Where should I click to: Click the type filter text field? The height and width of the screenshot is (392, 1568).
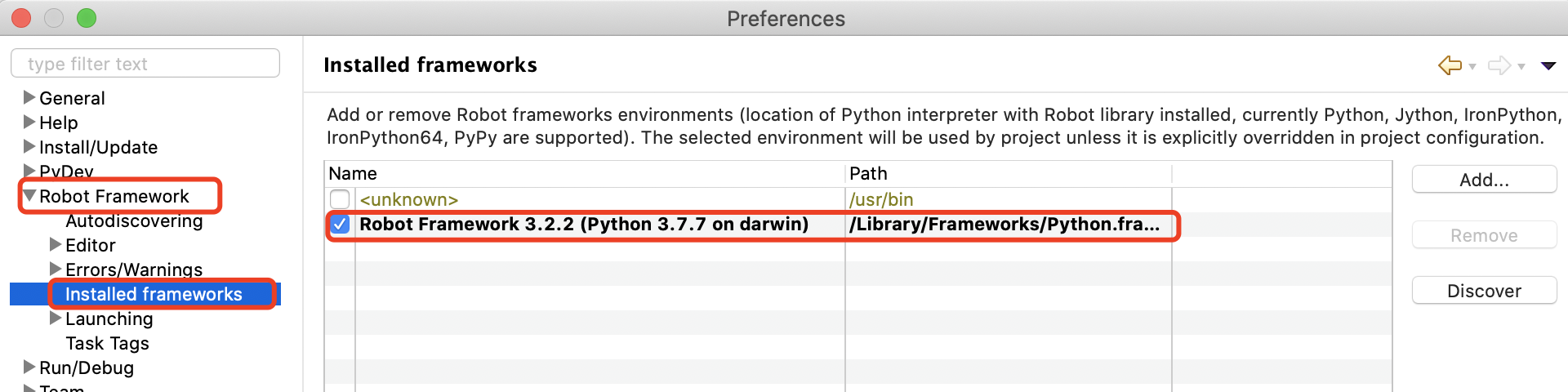(x=145, y=64)
